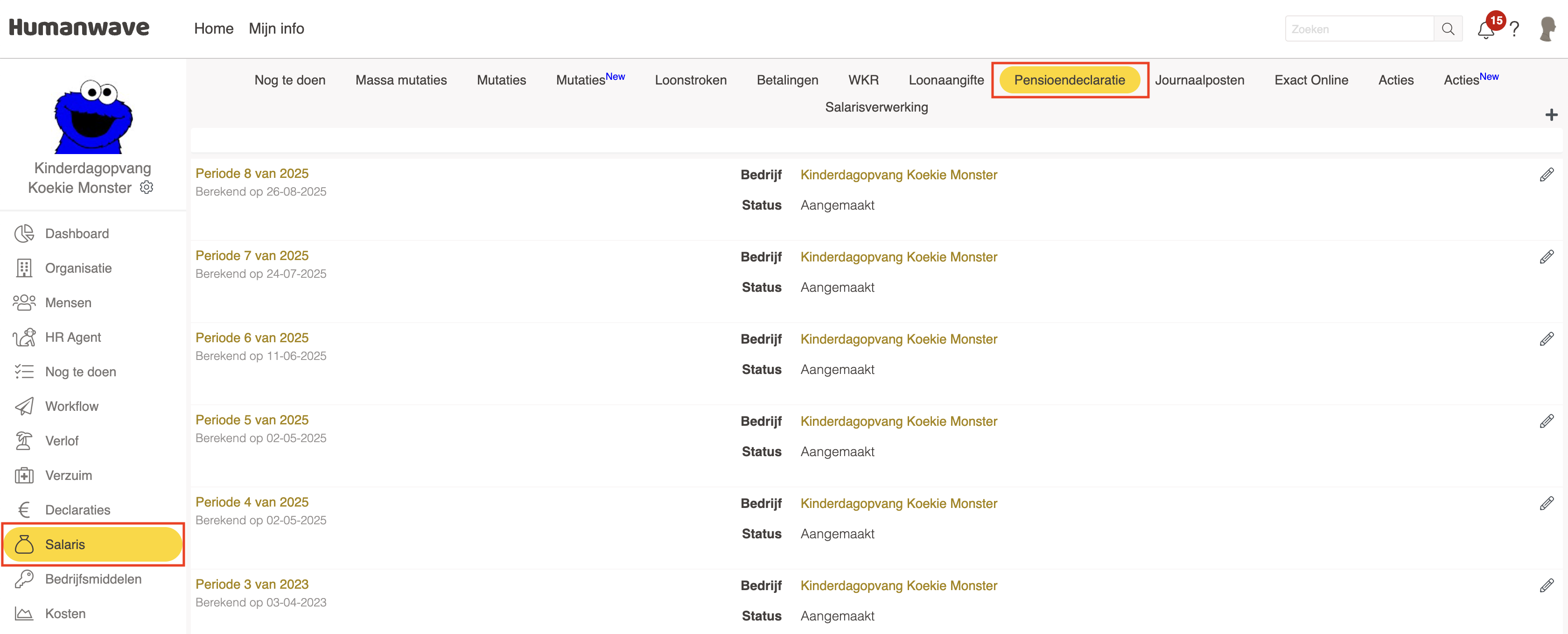Open Kinderdagopvang Koekie Monster in Periode 4 row

click(898, 504)
